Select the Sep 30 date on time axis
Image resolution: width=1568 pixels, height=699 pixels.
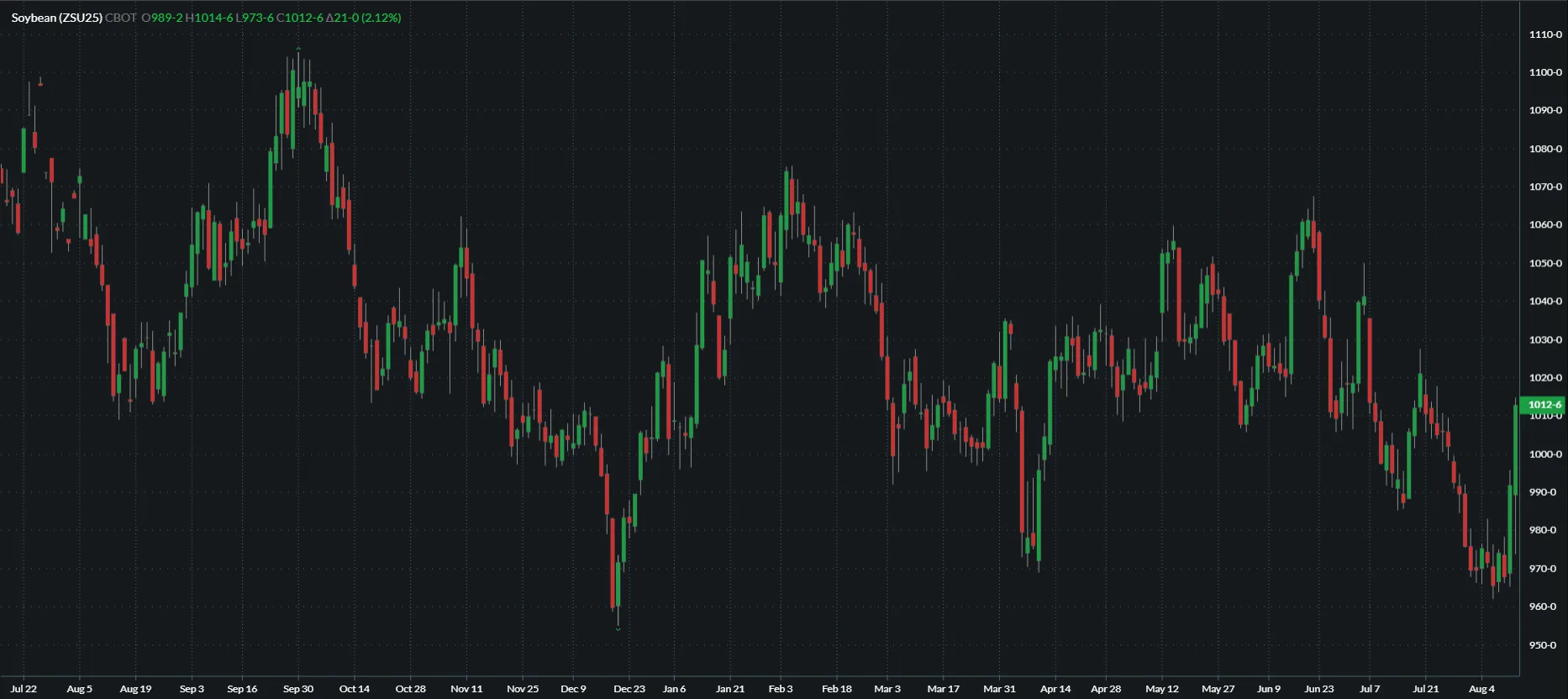pos(298,689)
